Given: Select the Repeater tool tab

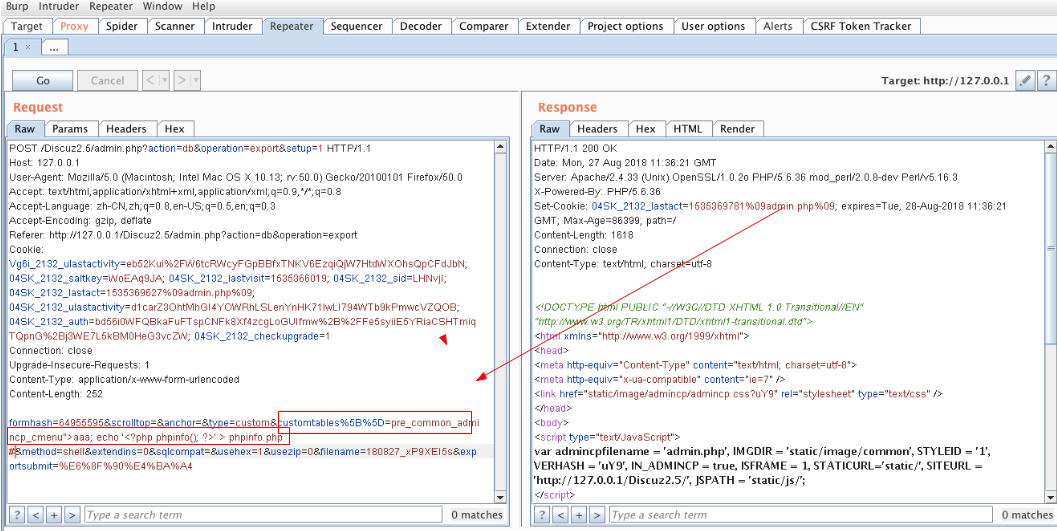Looking at the screenshot, I should 291,26.
